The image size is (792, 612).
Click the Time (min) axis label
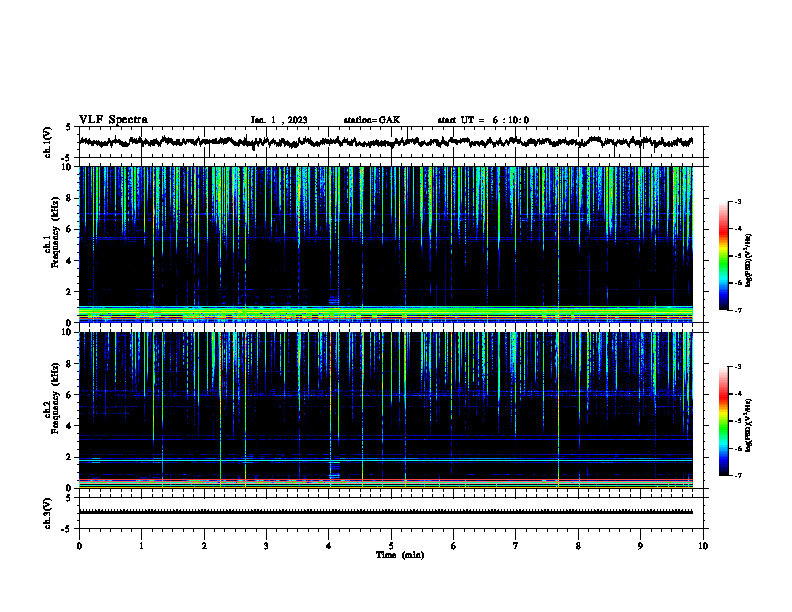coord(400,555)
